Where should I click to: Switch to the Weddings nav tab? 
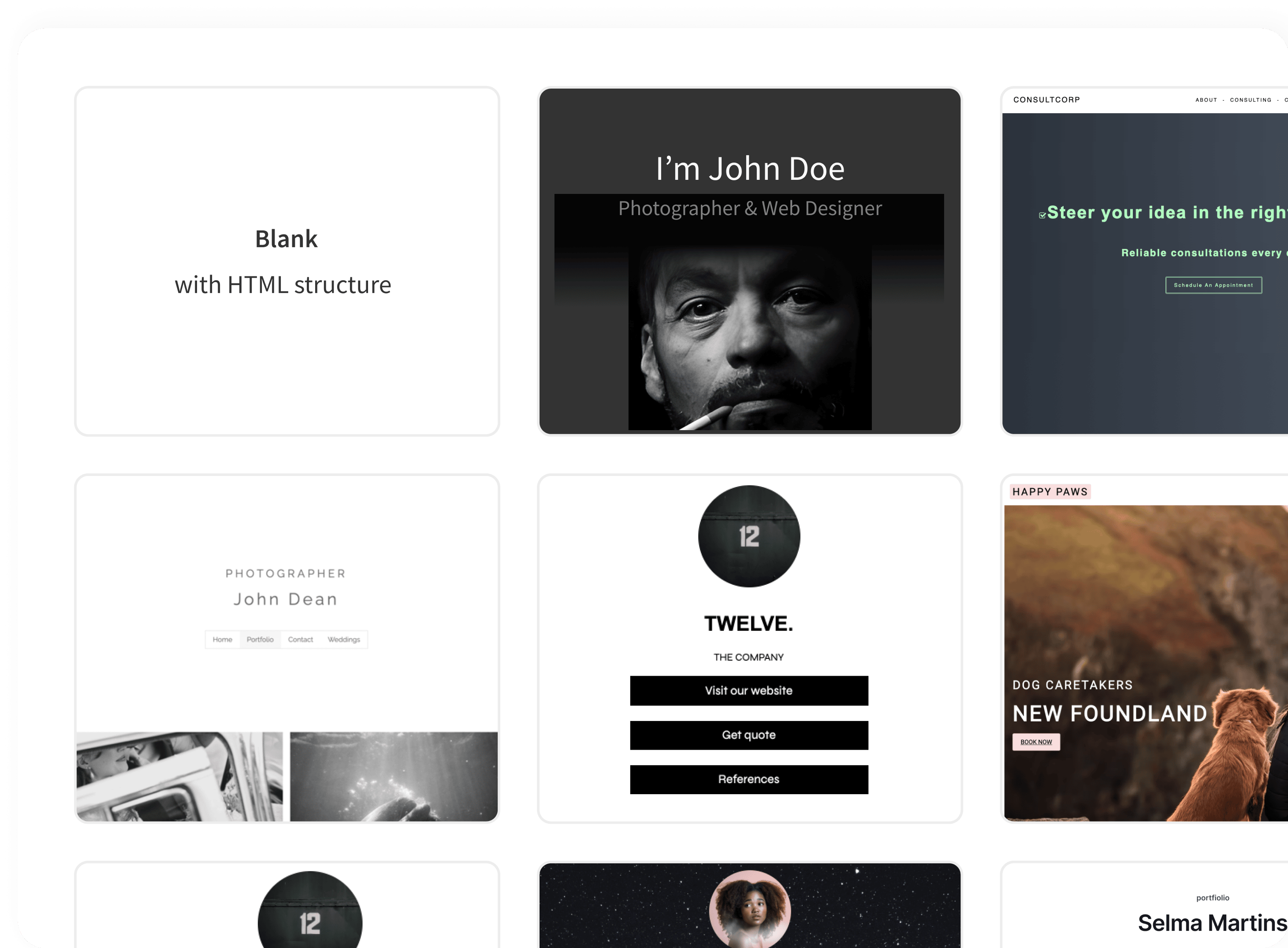click(344, 639)
